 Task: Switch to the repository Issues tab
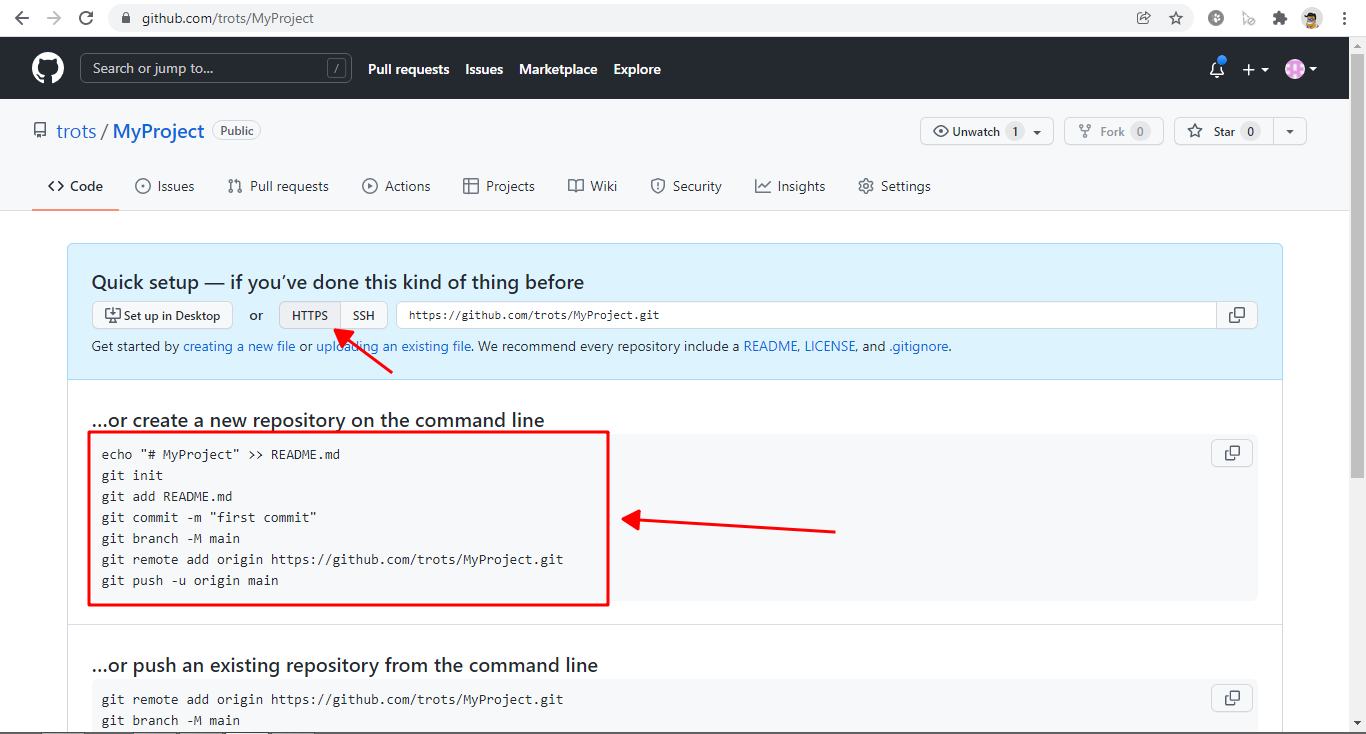(x=165, y=186)
